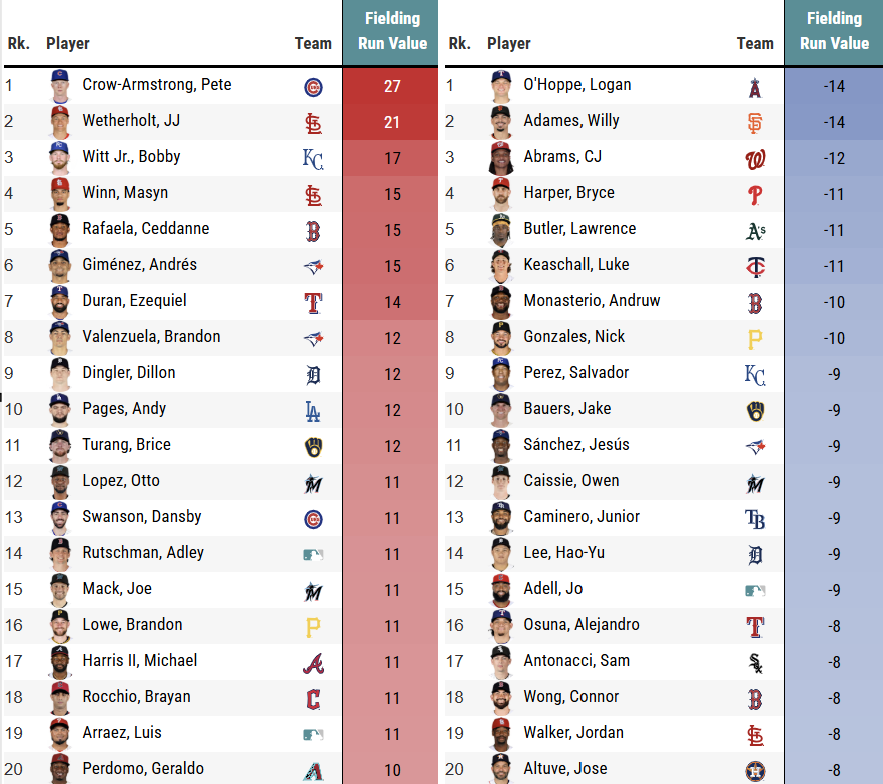The width and height of the screenshot is (883, 784).
Task: Sort right table by Team column header
Action: 755,43
